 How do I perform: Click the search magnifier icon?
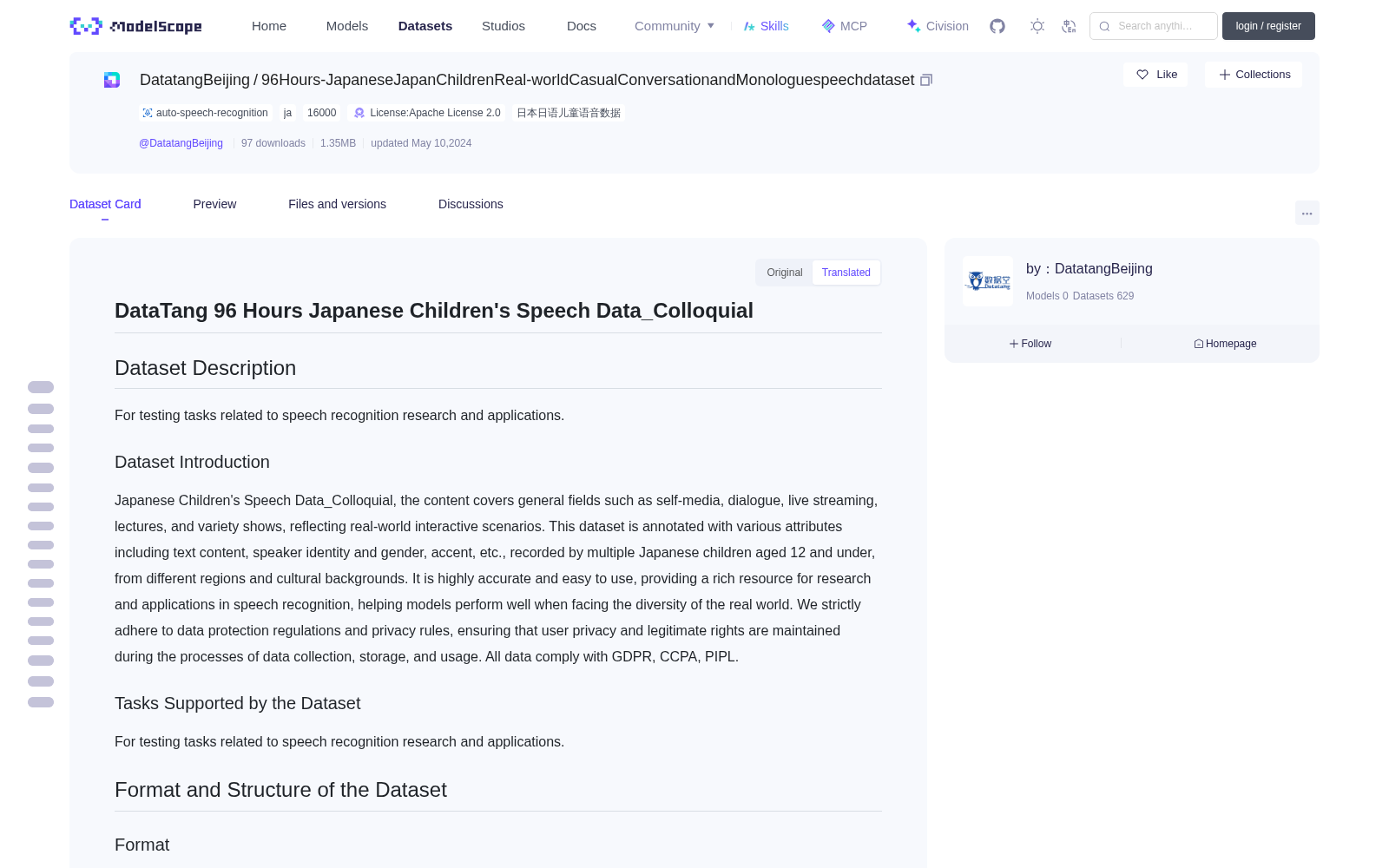[x=1104, y=26]
